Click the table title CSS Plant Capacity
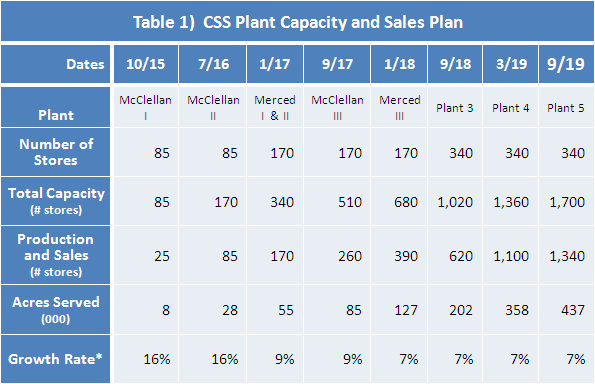 point(298,21)
